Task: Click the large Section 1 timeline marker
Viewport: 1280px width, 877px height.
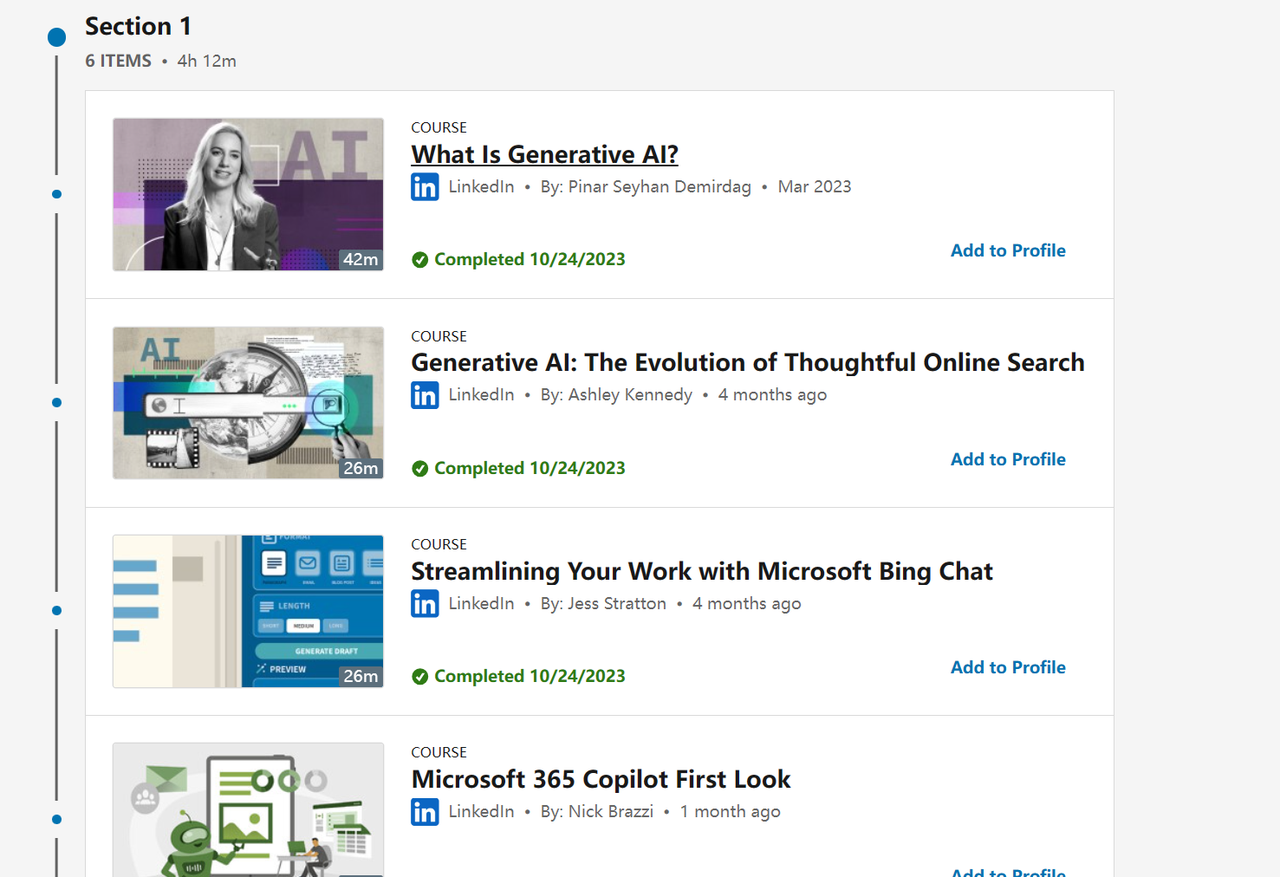Action: click(x=57, y=37)
